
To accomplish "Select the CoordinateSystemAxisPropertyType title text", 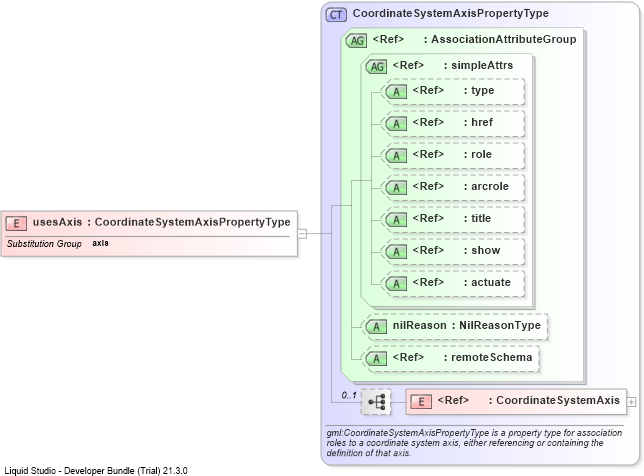I will pos(451,14).
